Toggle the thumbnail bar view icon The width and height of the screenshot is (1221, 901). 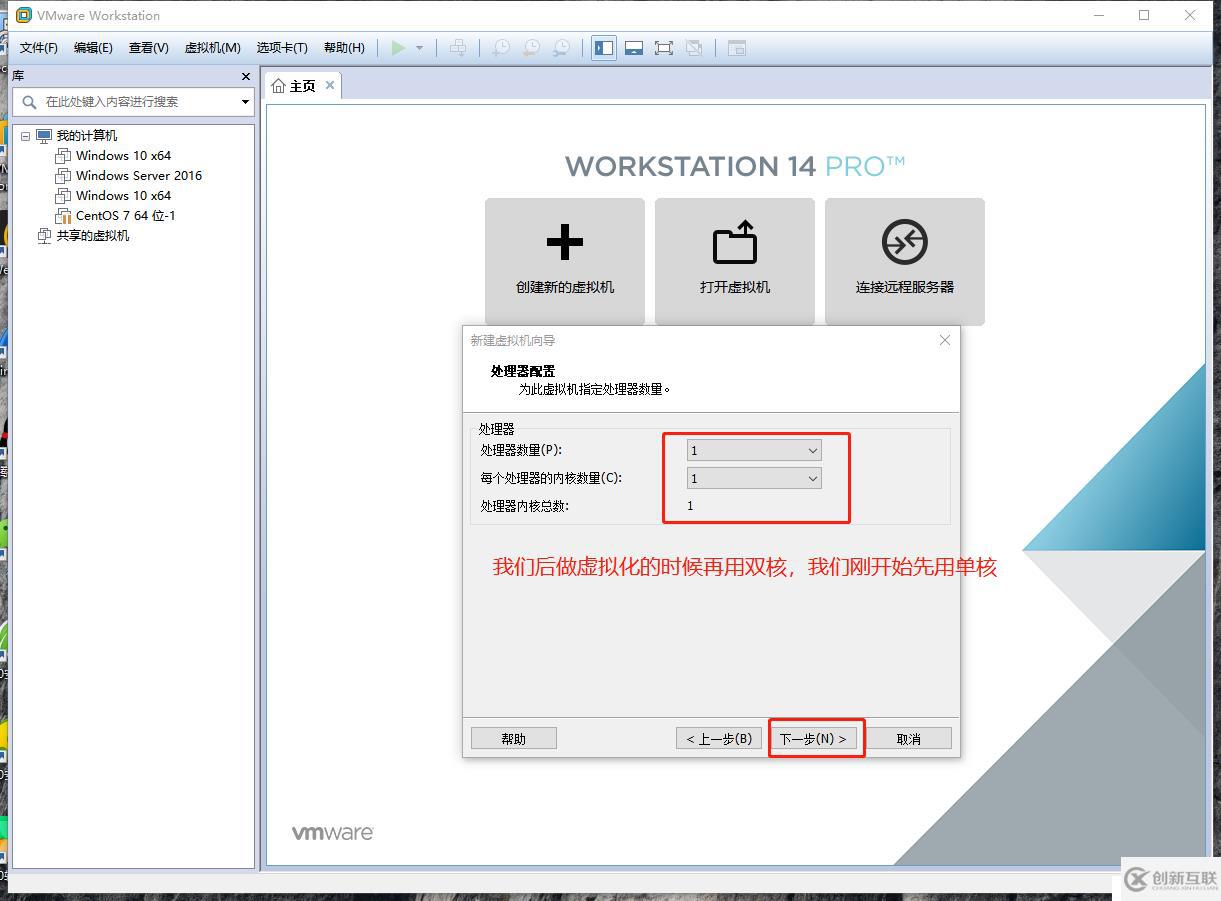634,48
